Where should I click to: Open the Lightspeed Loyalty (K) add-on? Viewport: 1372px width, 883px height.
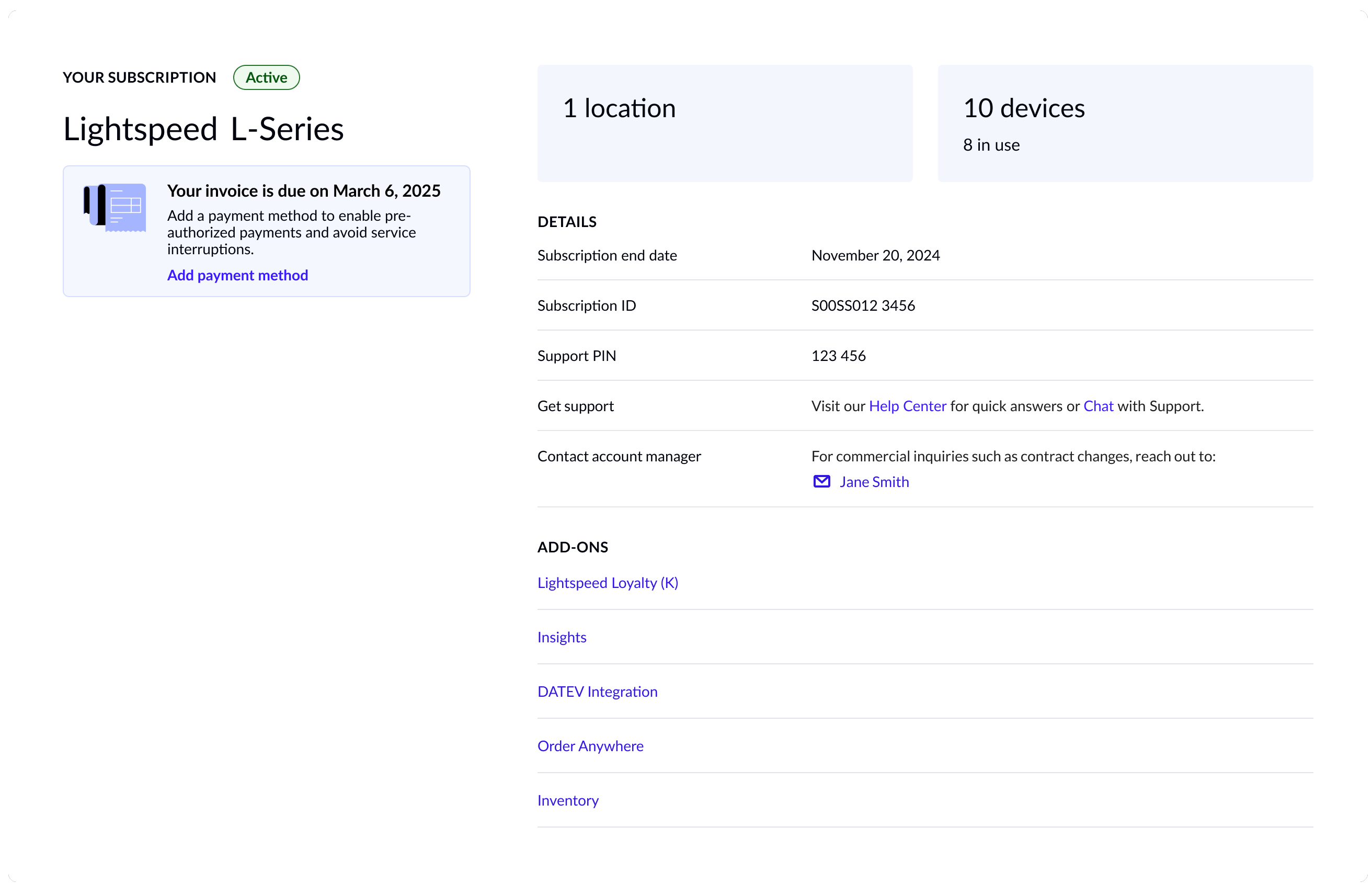point(608,583)
